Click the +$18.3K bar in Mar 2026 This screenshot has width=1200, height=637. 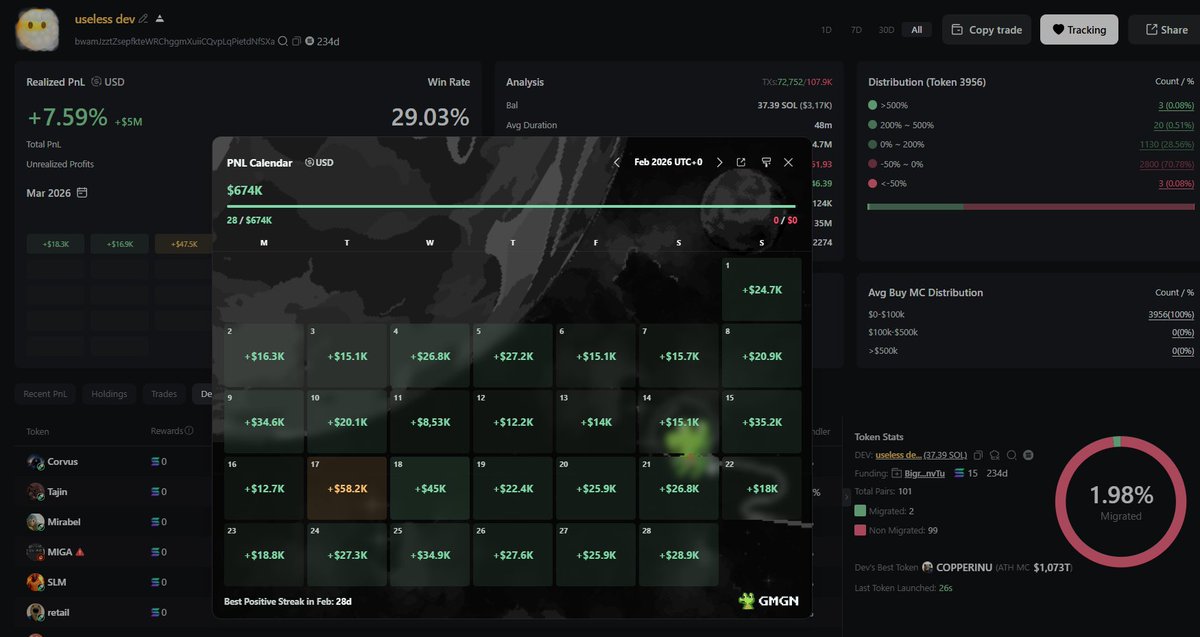[x=56, y=244]
